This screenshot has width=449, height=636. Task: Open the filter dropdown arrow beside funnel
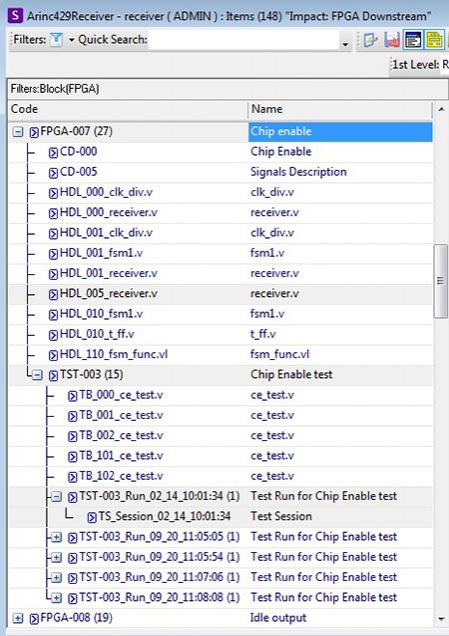[x=71, y=40]
